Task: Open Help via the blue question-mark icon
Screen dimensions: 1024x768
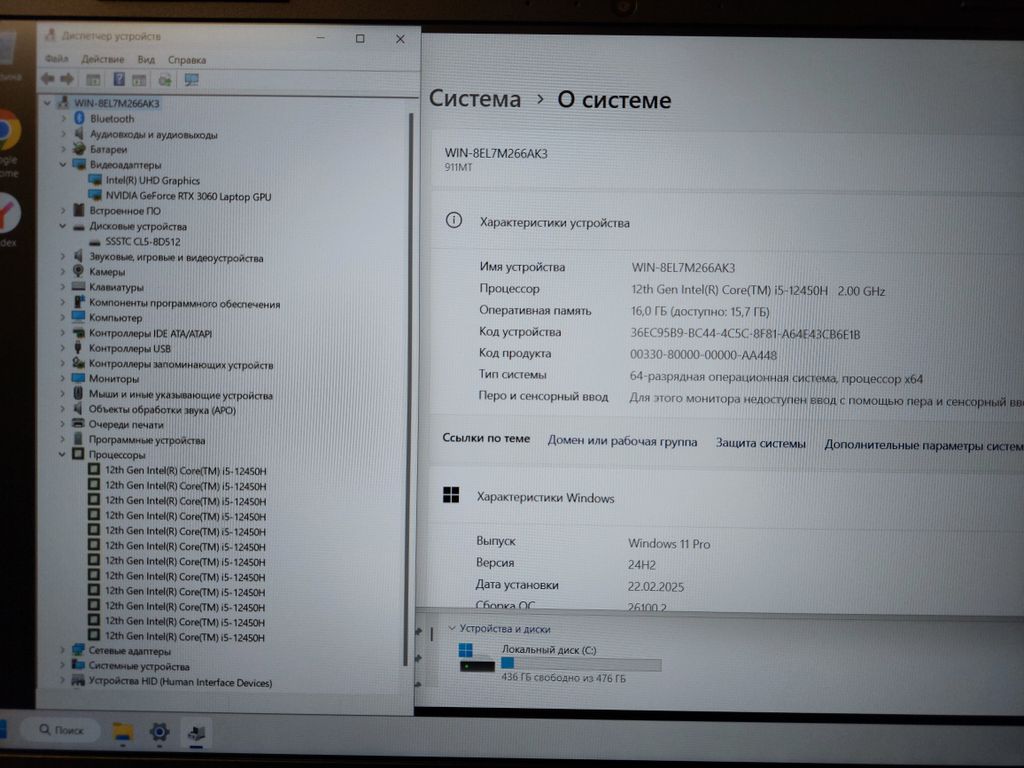Action: click(x=119, y=79)
